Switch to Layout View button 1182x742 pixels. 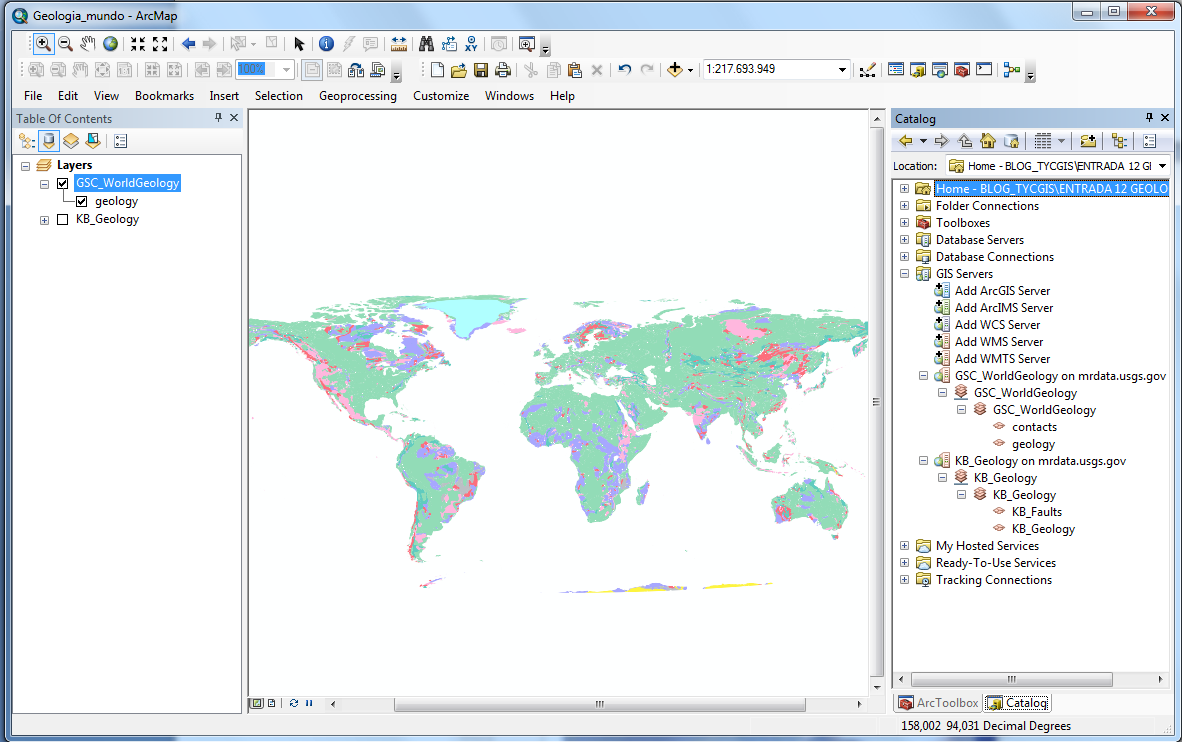(271, 704)
